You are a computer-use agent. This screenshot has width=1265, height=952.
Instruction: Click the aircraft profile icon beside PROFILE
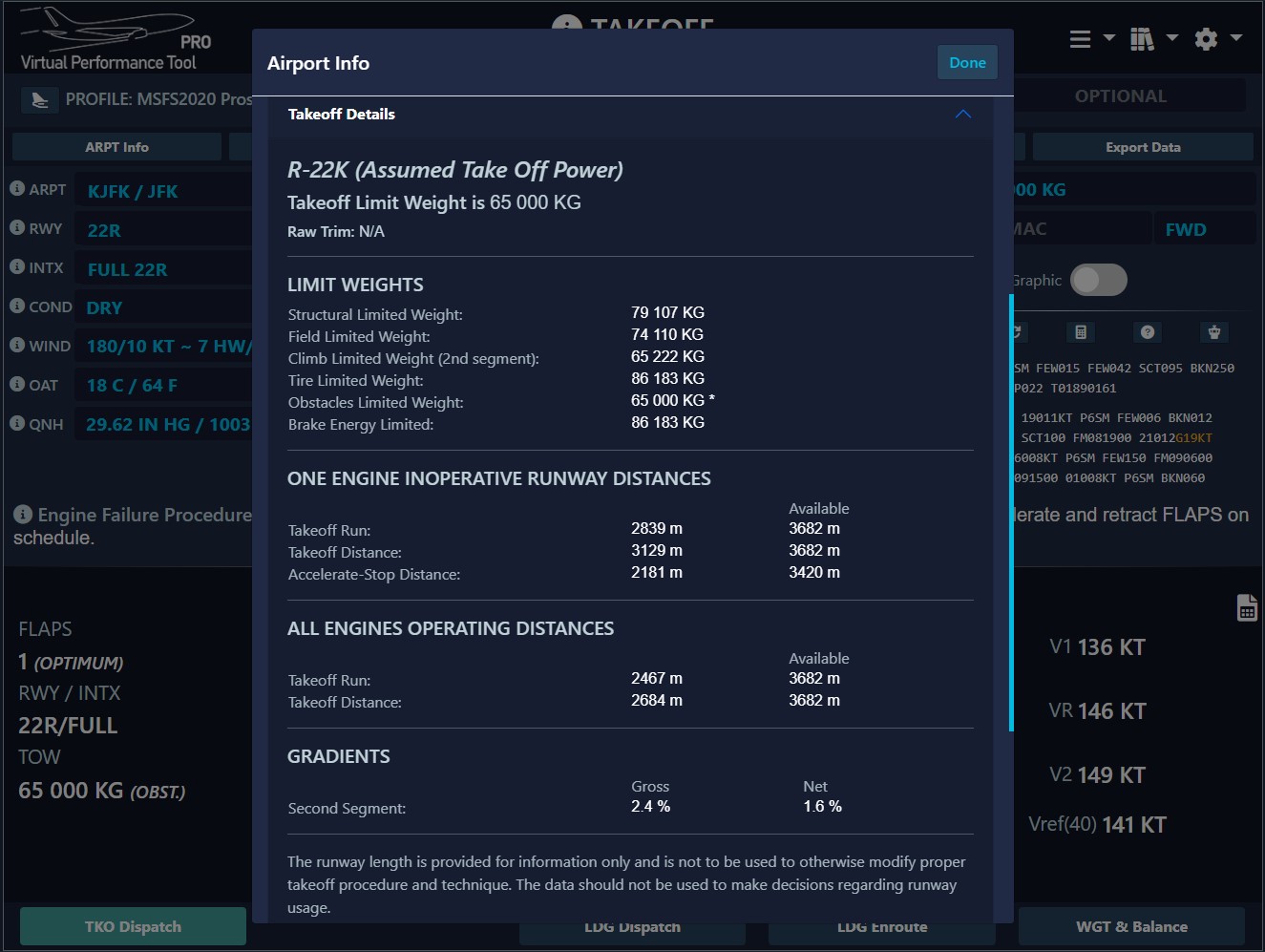coord(39,99)
